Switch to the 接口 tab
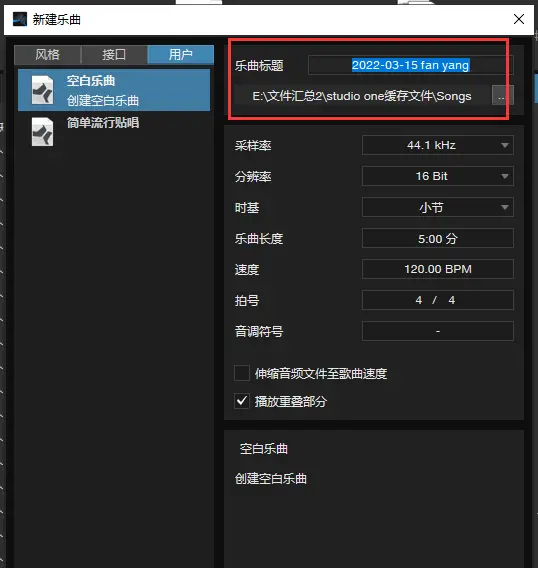This screenshot has width=538, height=568. coord(114,55)
